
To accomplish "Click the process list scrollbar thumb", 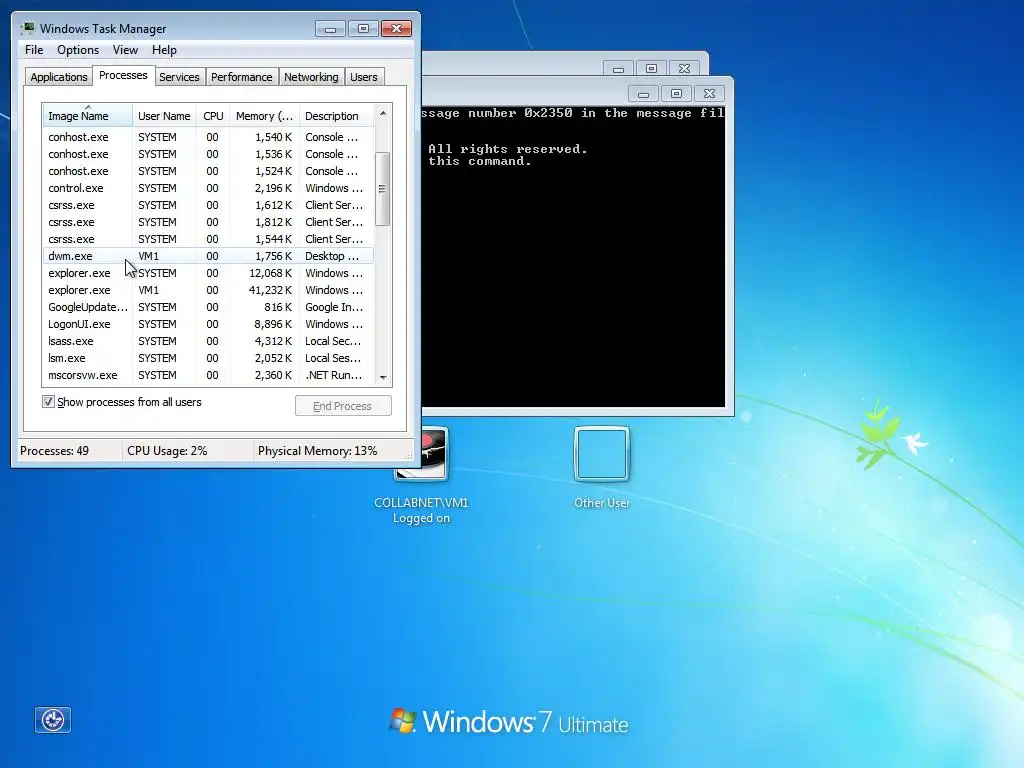I will point(383,189).
